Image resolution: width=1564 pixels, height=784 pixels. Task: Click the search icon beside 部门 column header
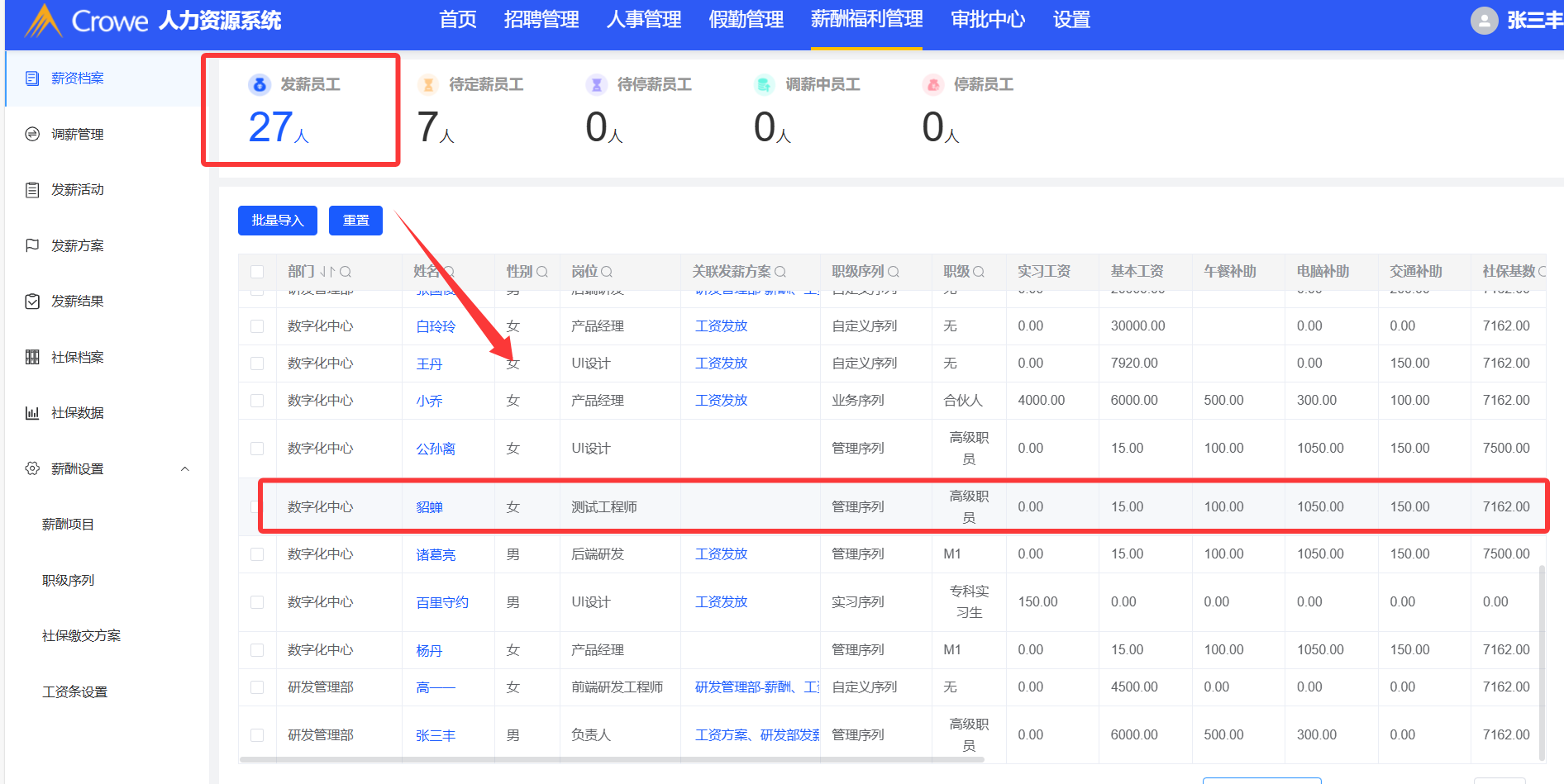coord(346,272)
